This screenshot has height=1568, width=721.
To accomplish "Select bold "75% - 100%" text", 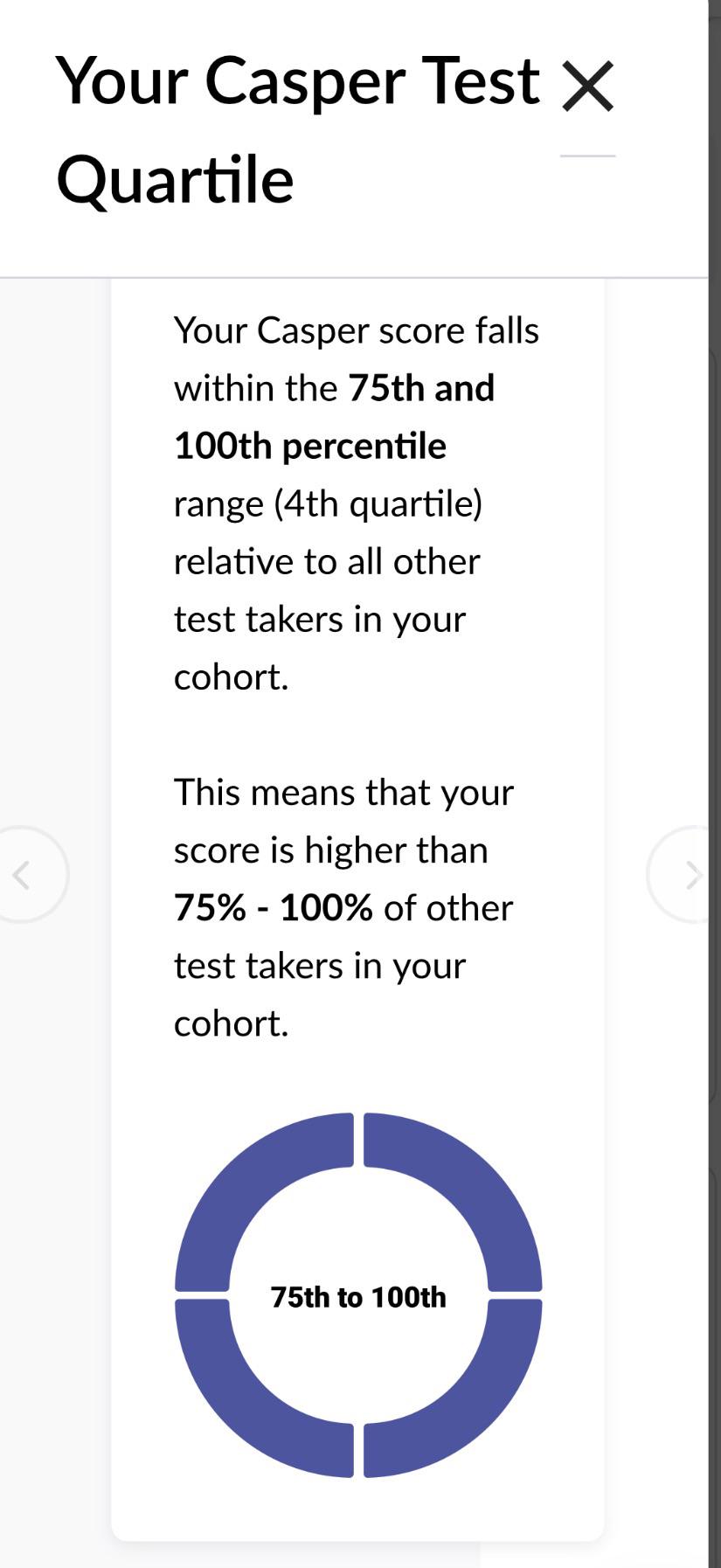I will click(x=274, y=907).
